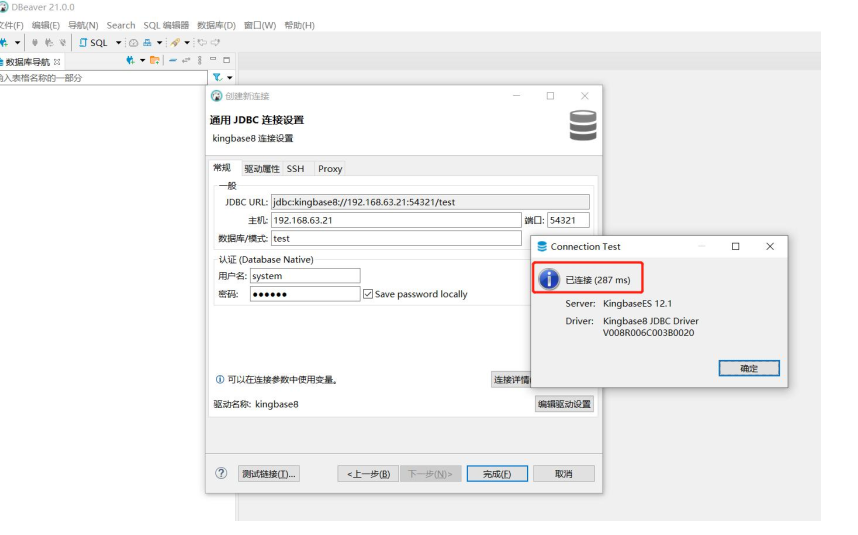Toggle Save password locally checkbox
Image resolution: width=858 pixels, height=535 pixels.
(368, 294)
